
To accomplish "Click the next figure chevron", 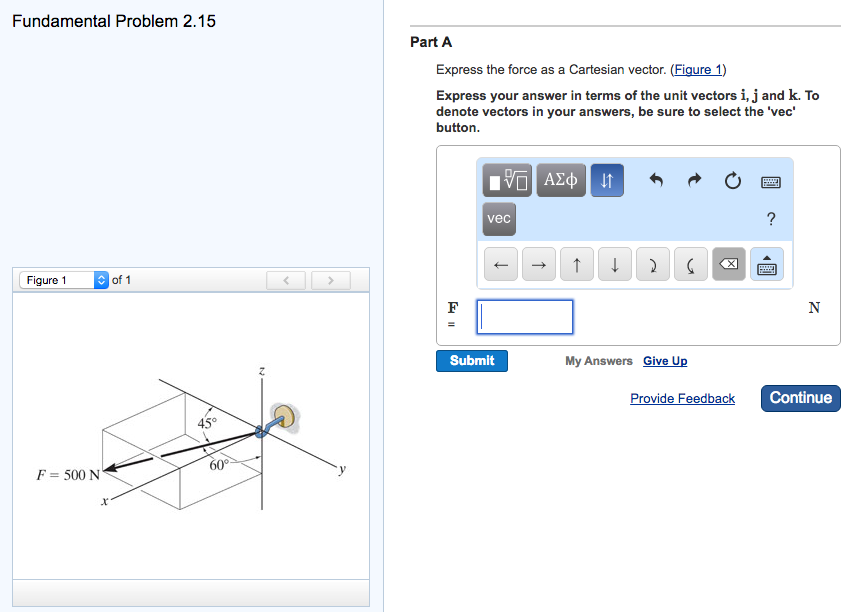I will coord(330,280).
